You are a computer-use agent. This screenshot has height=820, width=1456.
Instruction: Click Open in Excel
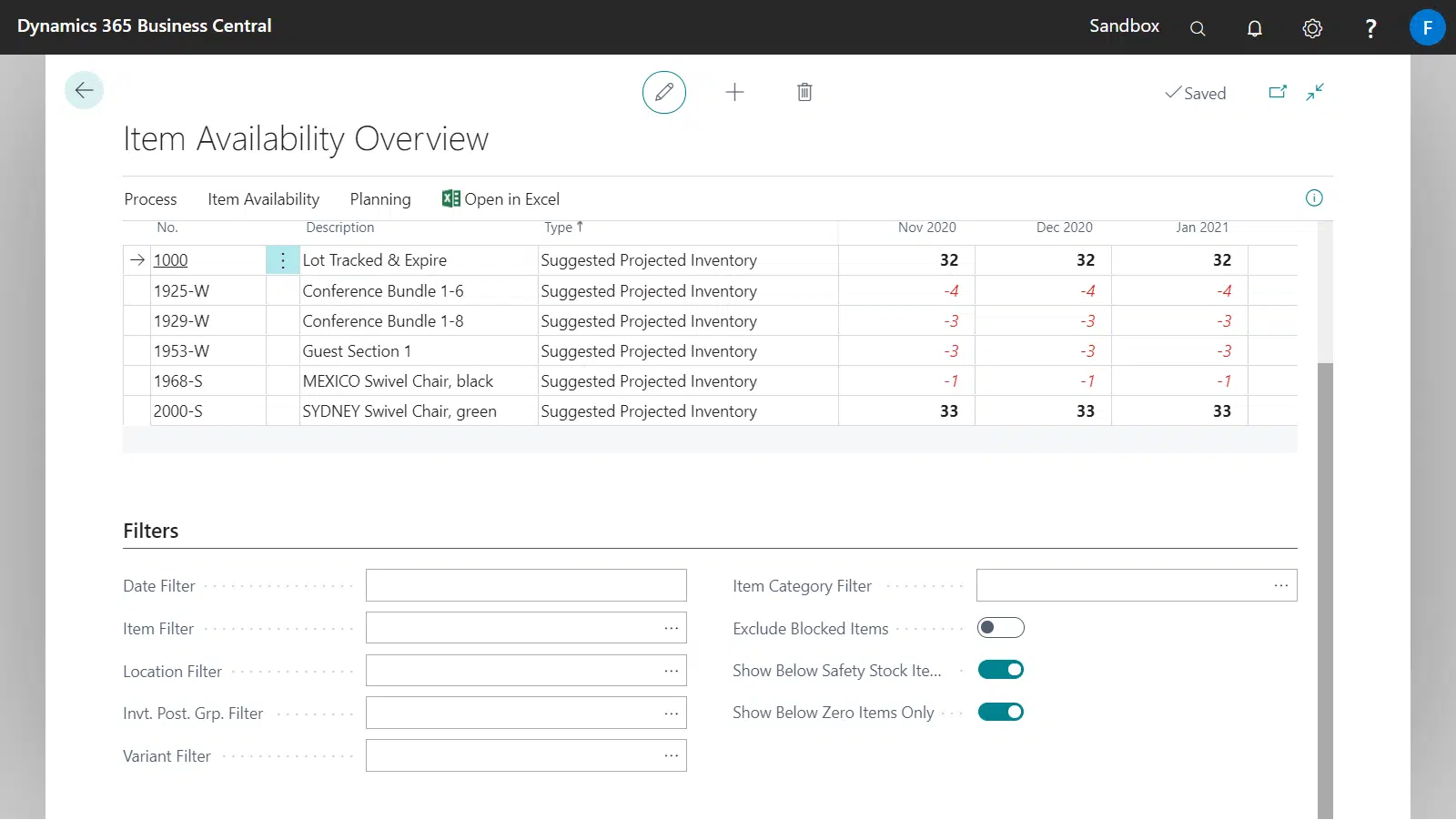point(500,199)
